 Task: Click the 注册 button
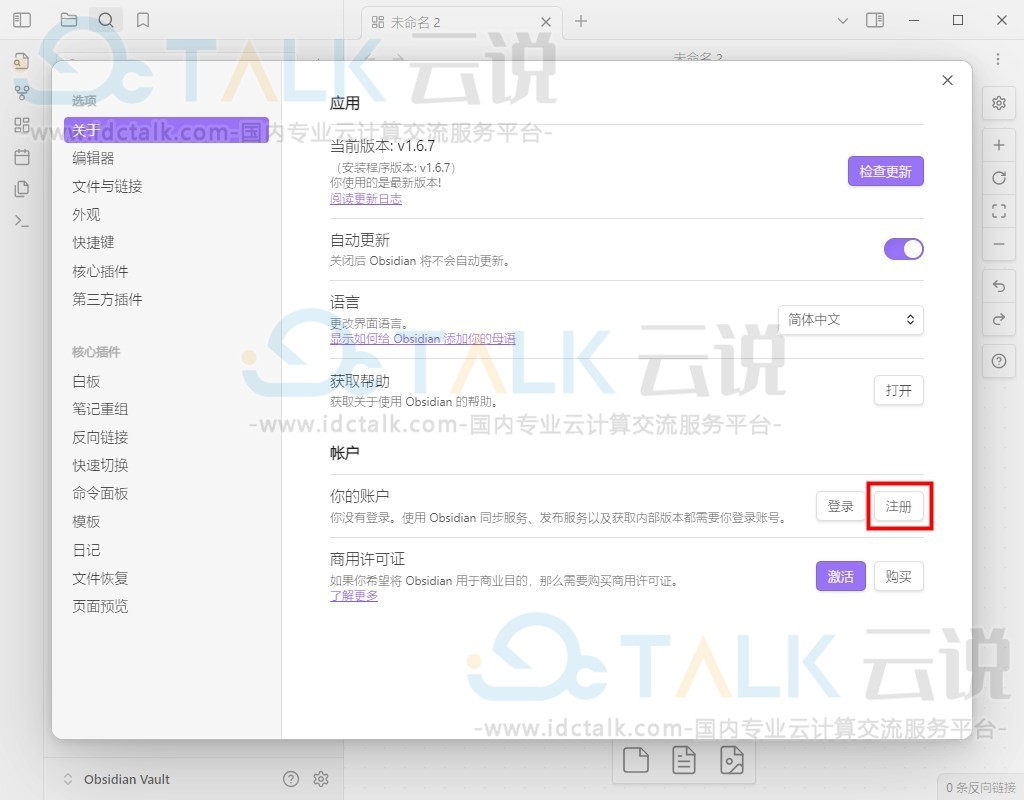coord(899,506)
